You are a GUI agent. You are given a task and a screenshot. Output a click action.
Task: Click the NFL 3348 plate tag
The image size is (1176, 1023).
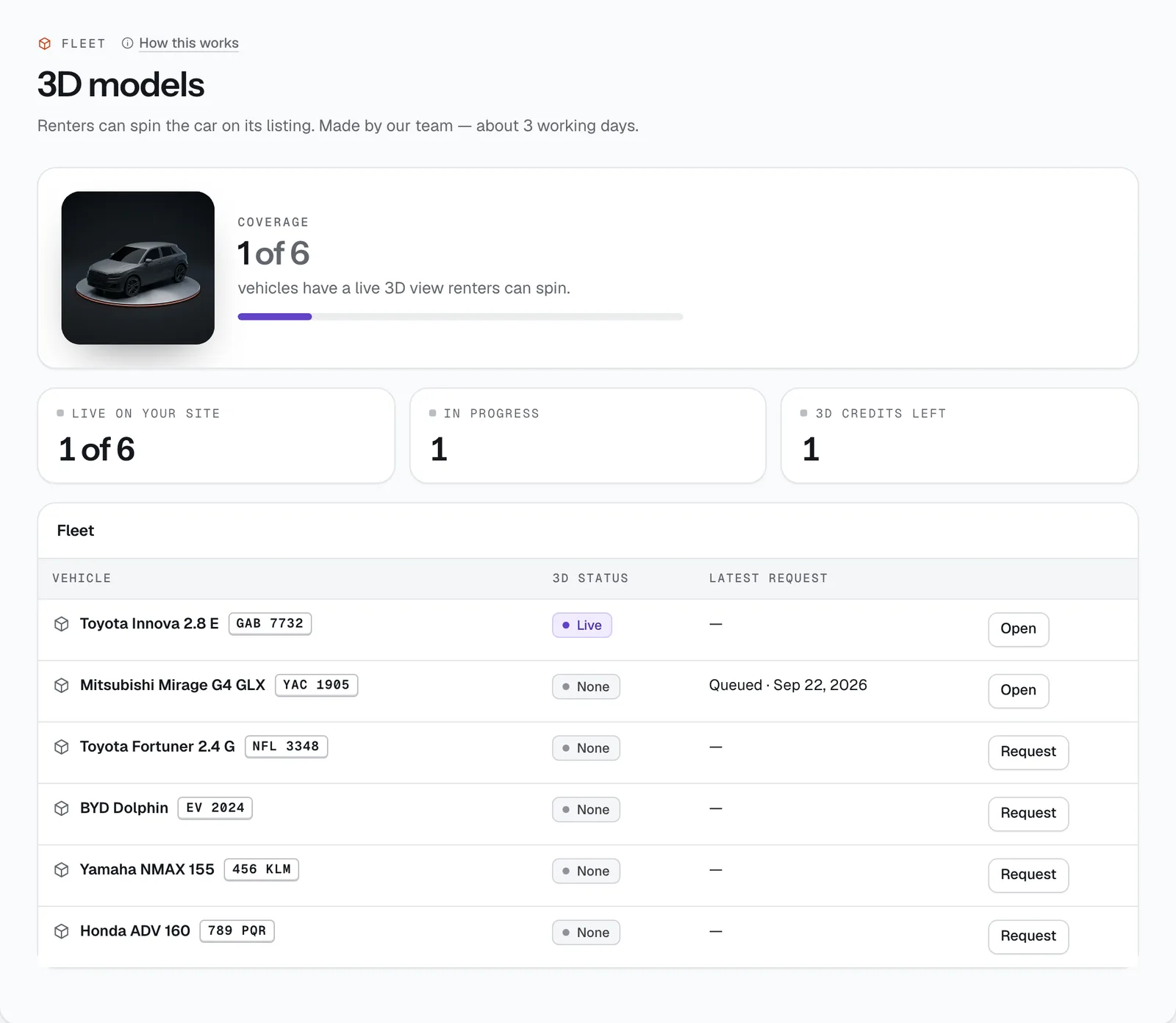[286, 747]
